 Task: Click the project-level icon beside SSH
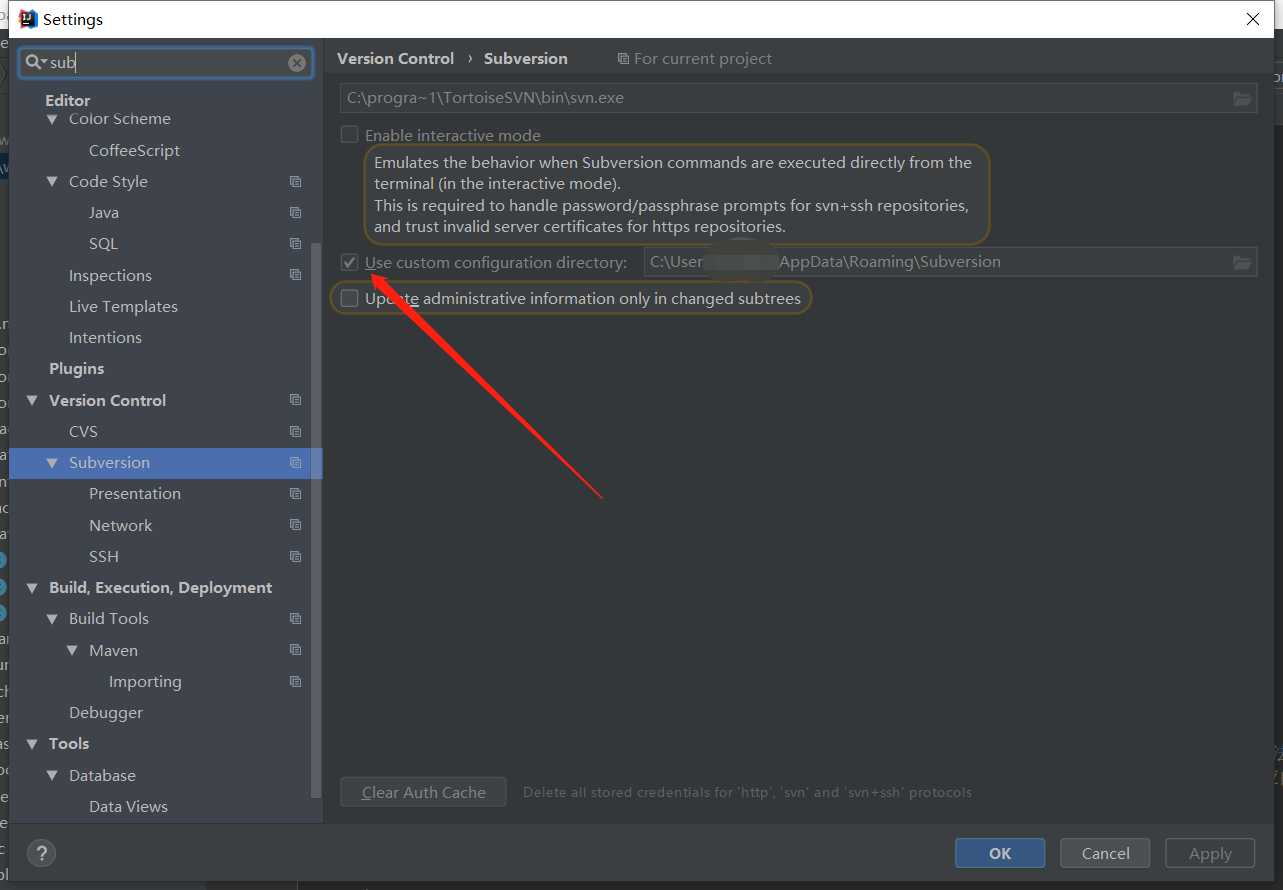pos(295,556)
